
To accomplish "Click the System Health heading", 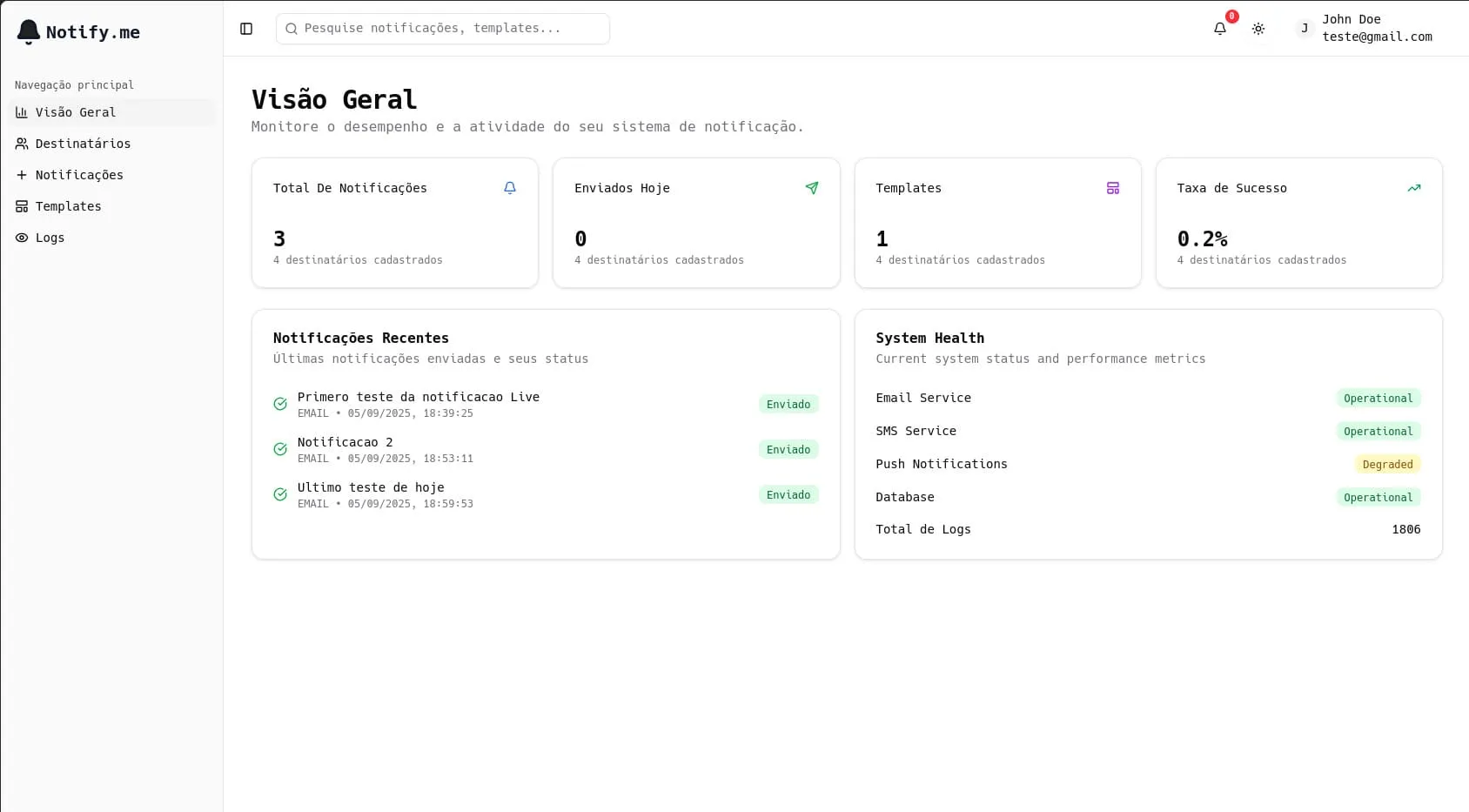I will [930, 338].
